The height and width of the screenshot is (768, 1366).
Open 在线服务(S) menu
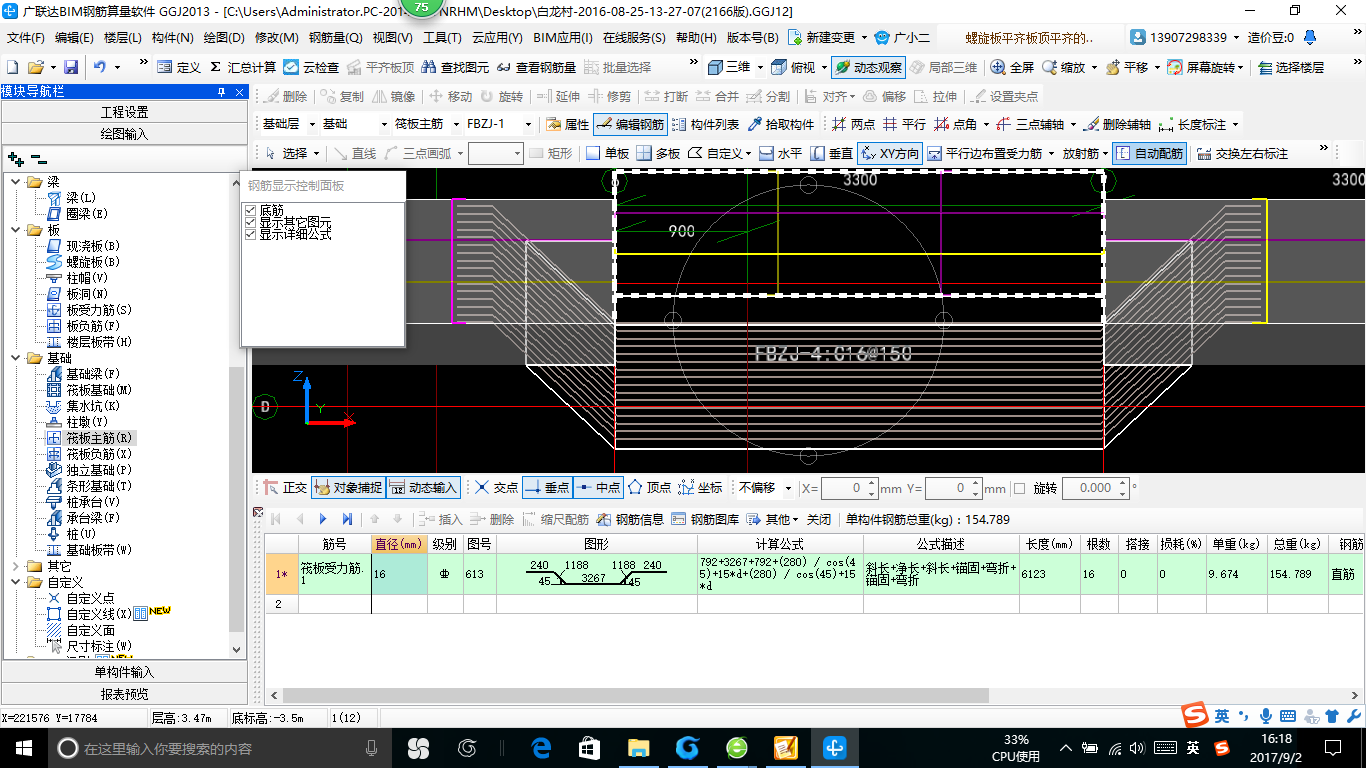pyautogui.click(x=634, y=37)
